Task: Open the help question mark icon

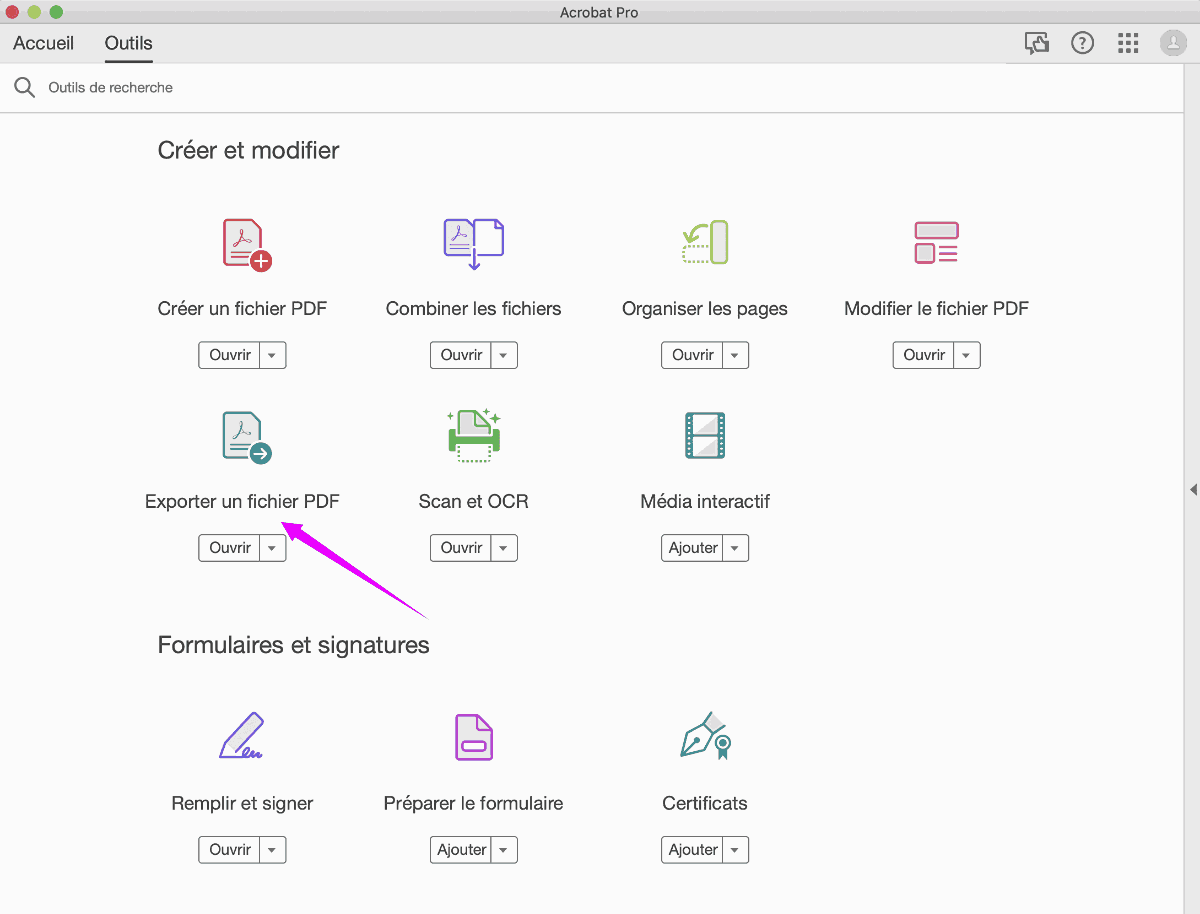Action: 1082,43
